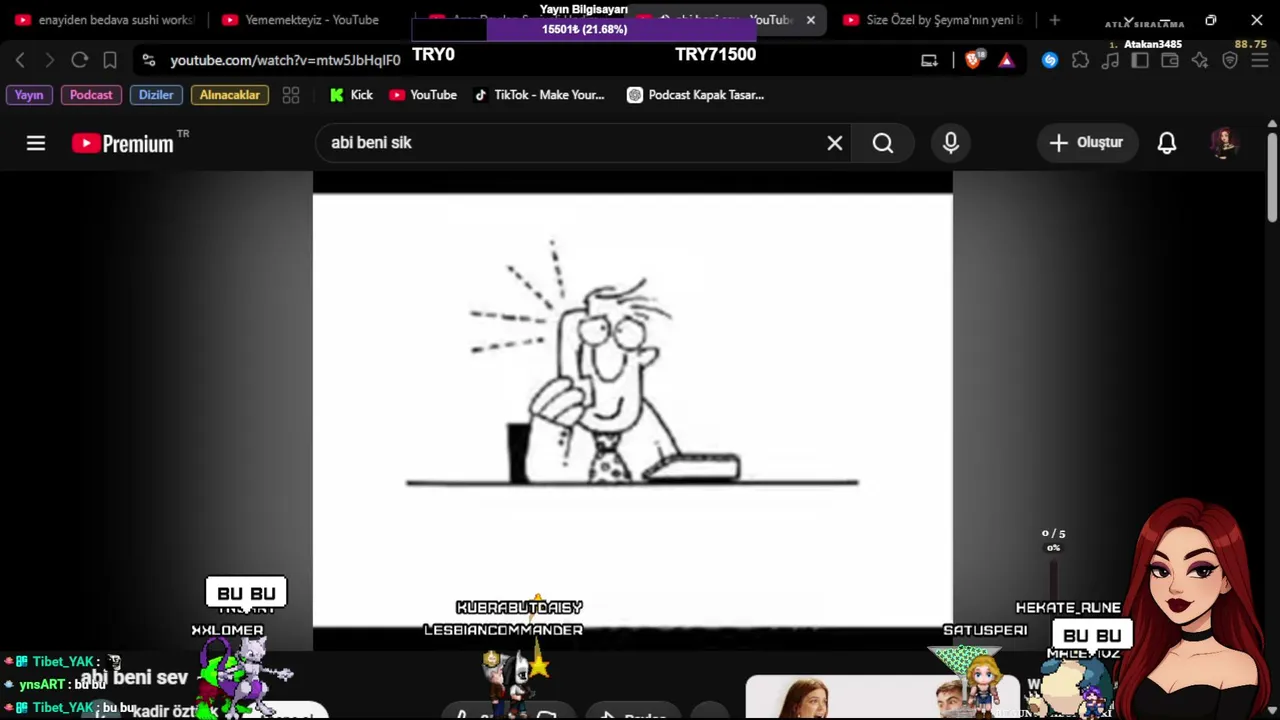Viewport: 1280px width, 720px height.
Task: Open Leo AI assistant sparkle icon
Action: click(x=1200, y=60)
